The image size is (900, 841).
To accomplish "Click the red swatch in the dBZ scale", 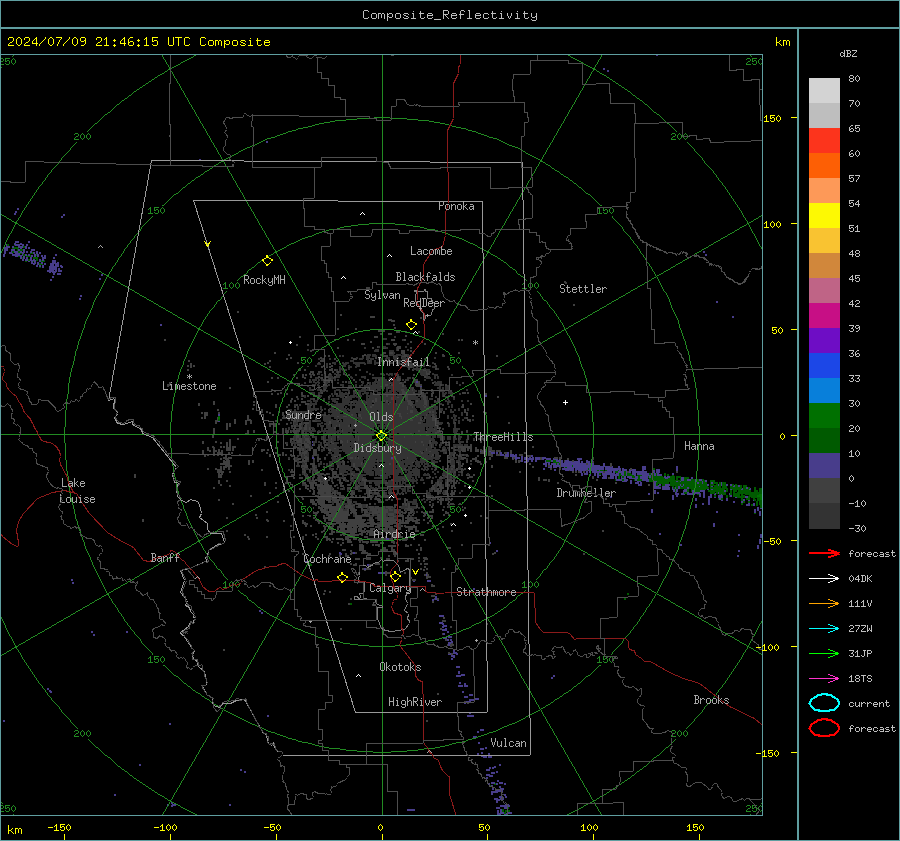I will point(824,141).
